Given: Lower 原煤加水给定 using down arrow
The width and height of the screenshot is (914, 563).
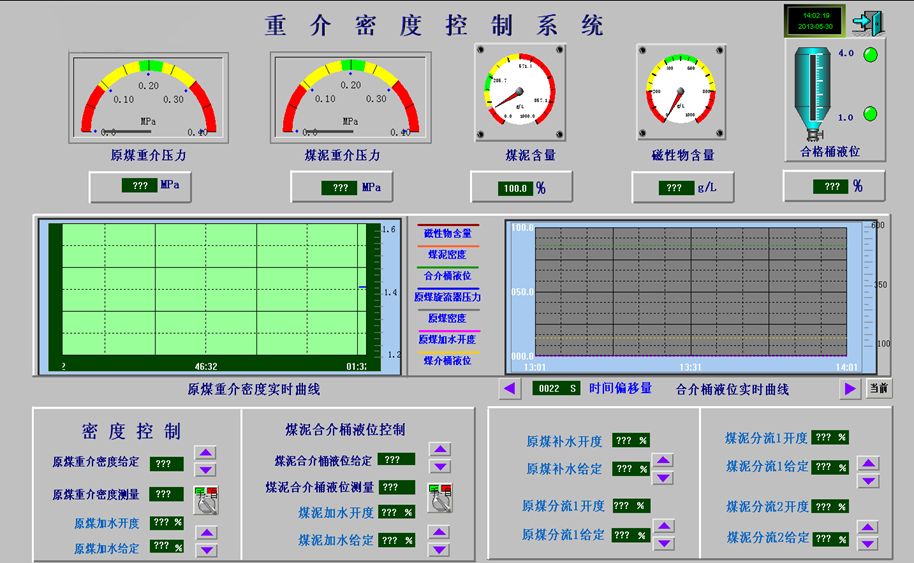Looking at the screenshot, I should [x=206, y=550].
